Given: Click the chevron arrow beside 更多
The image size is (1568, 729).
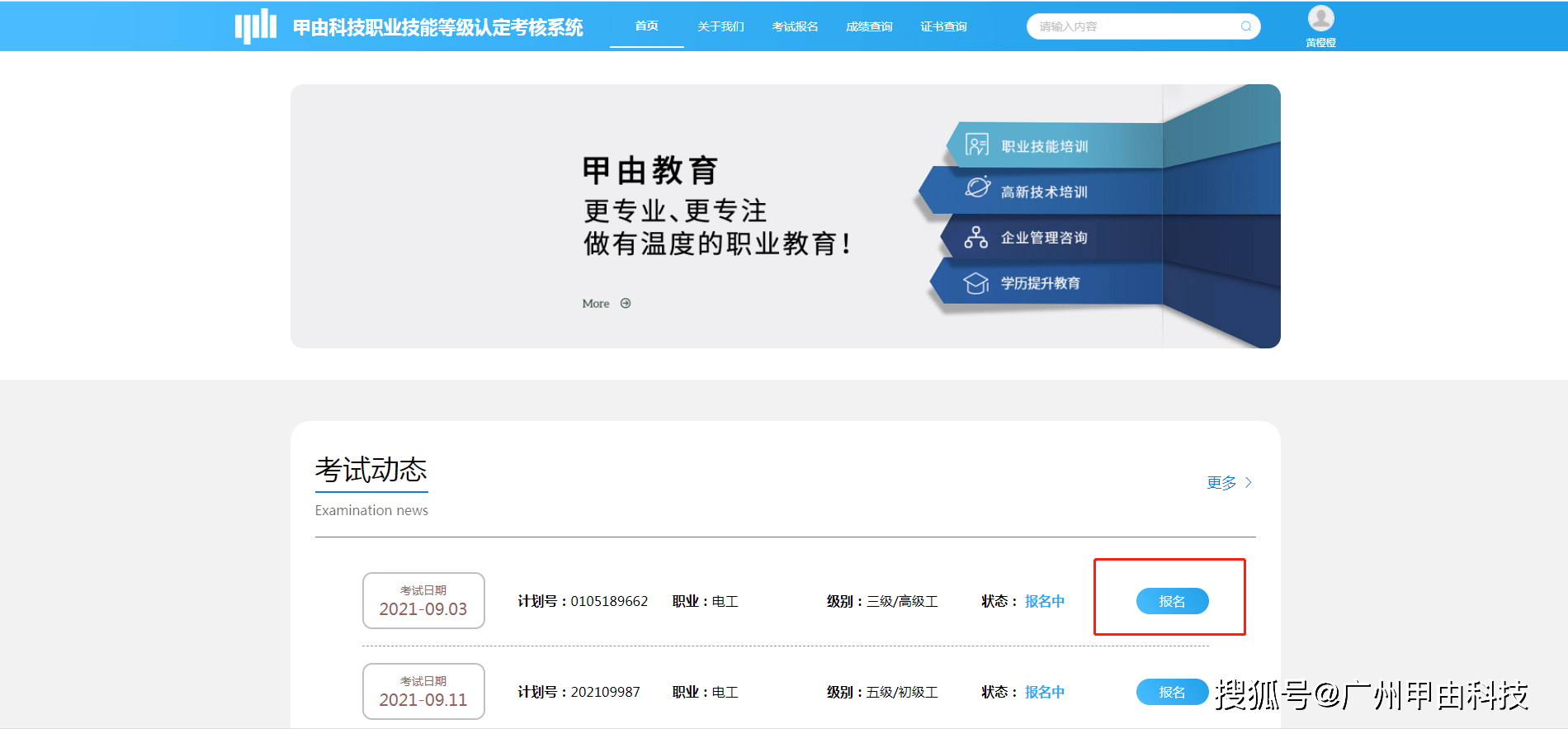Looking at the screenshot, I should [x=1248, y=482].
